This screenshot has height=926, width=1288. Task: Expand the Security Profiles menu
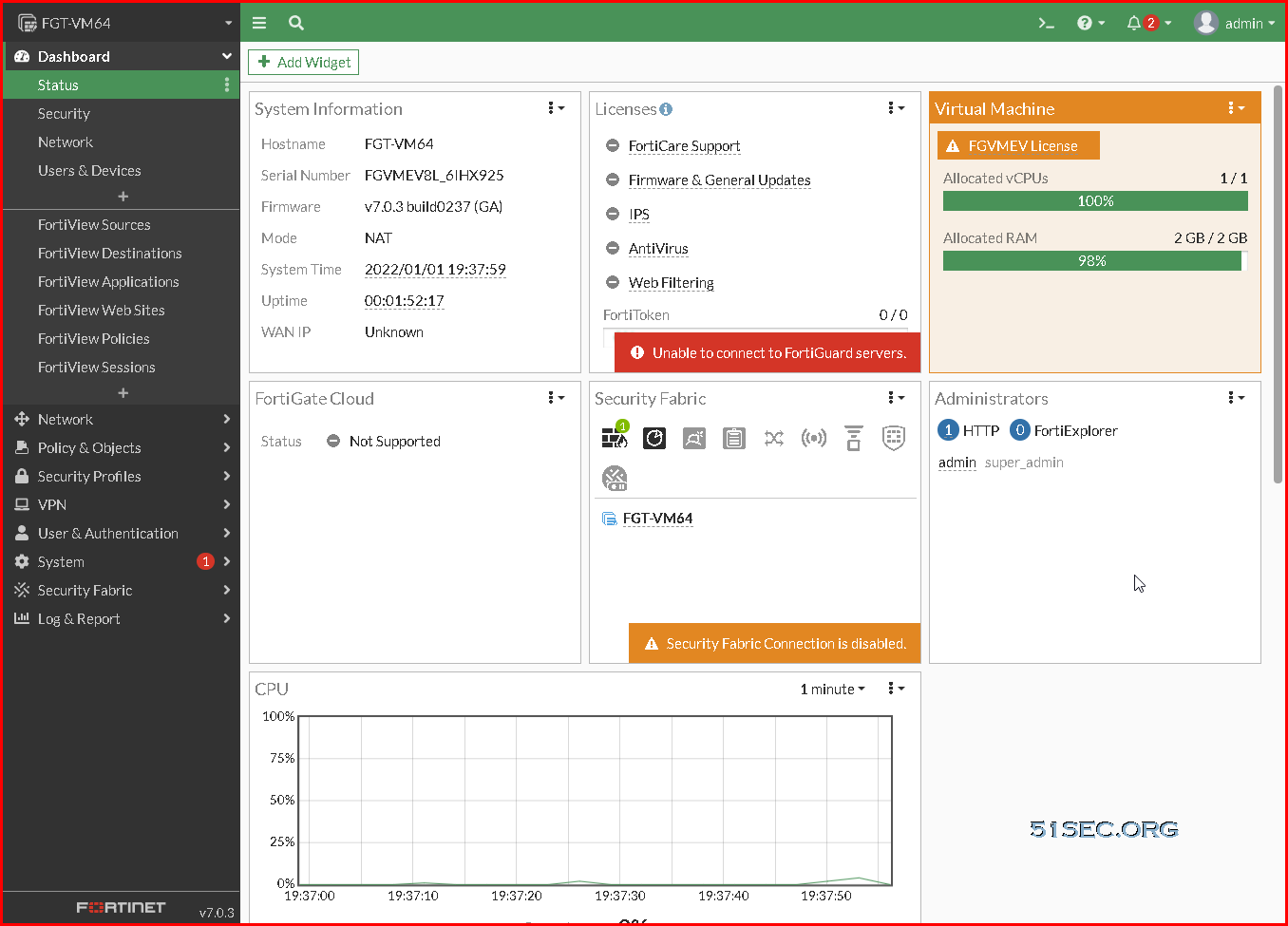[x=122, y=476]
